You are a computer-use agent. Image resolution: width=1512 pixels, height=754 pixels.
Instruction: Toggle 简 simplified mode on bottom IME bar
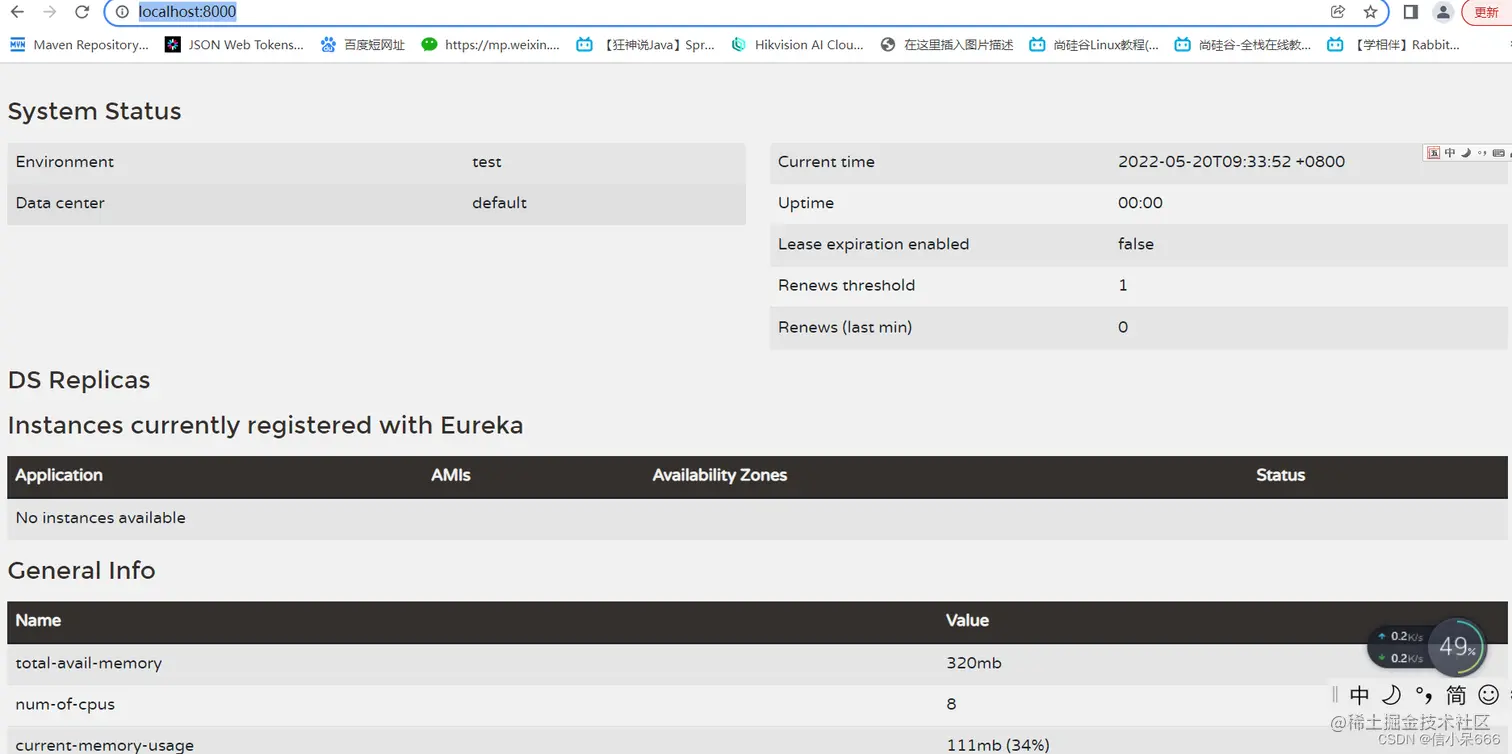pyautogui.click(x=1456, y=695)
